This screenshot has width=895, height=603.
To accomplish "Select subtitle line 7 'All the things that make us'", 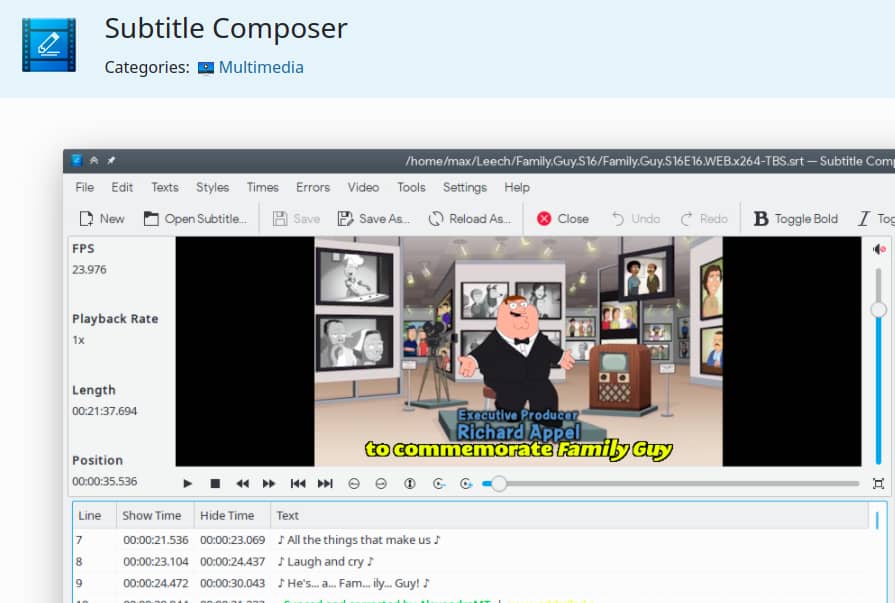I will [x=471, y=540].
